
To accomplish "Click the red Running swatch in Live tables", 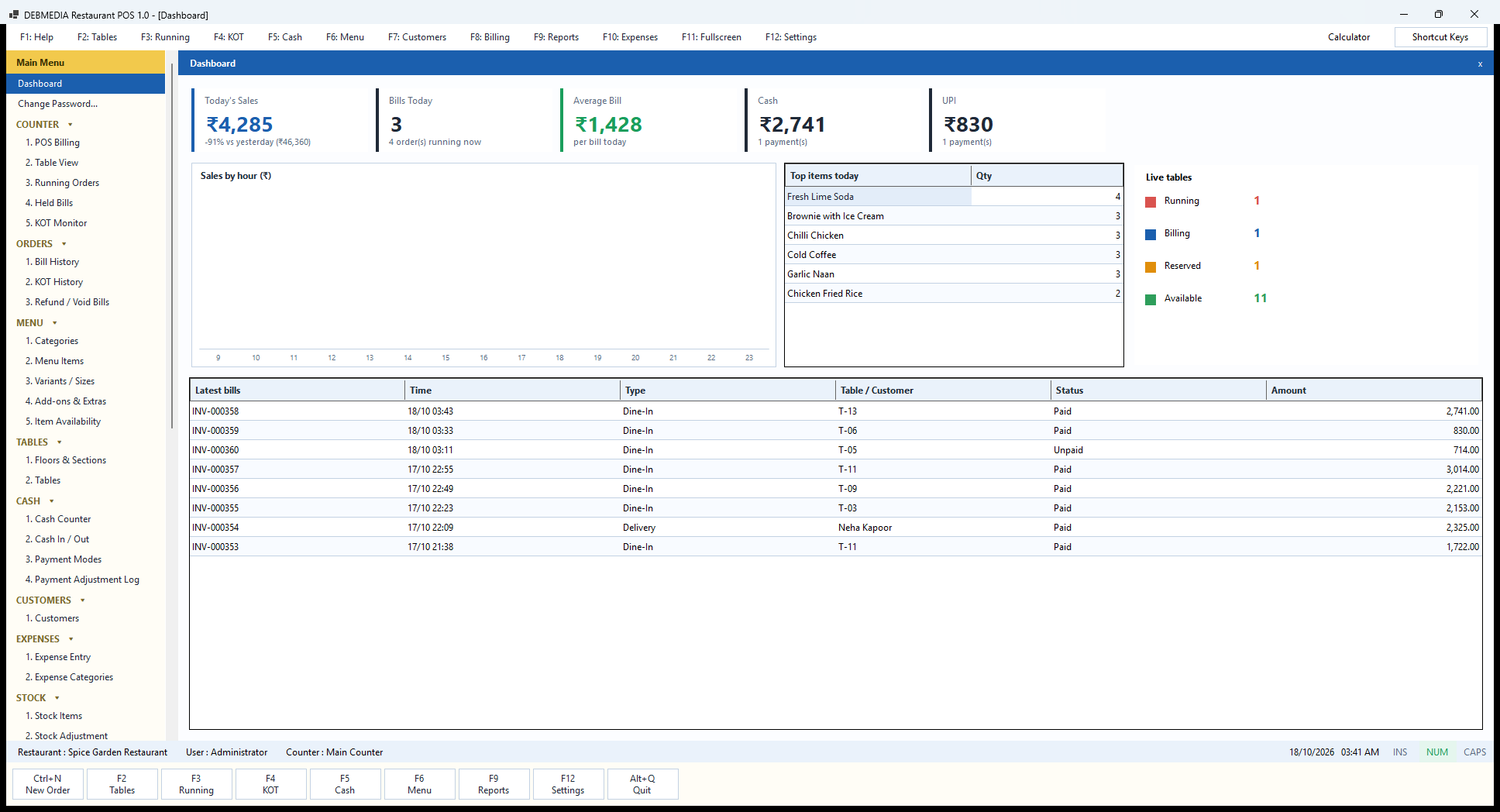I will click(x=1151, y=201).
